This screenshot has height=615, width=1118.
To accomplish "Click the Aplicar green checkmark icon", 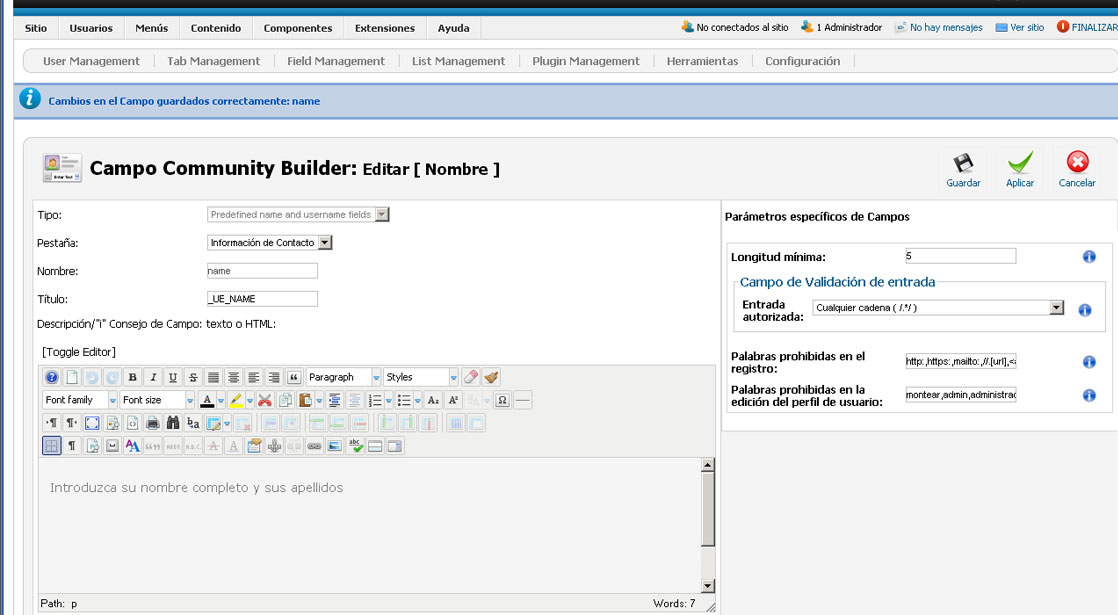I will pyautogui.click(x=1020, y=162).
